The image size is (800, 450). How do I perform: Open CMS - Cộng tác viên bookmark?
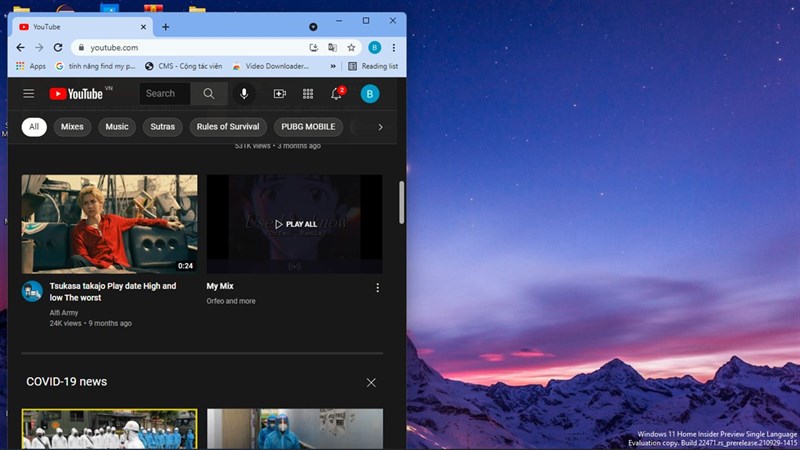point(184,66)
